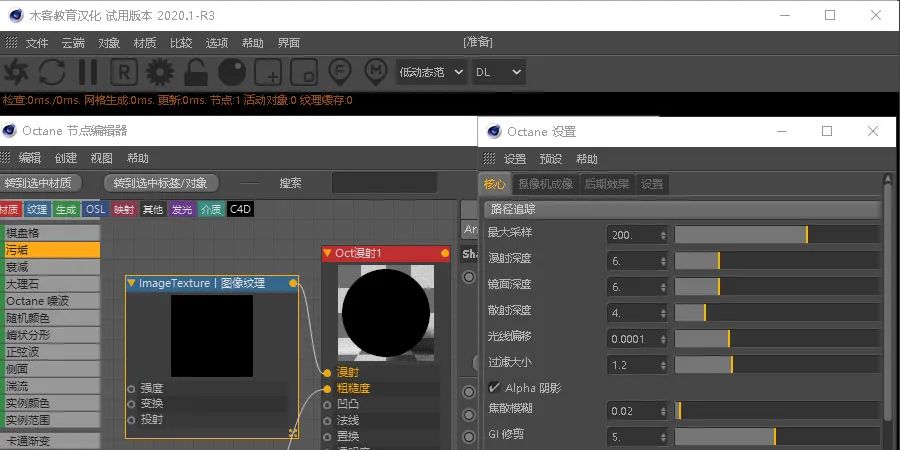
Task: Click the 最大采样 slider
Action: [x=777, y=234]
